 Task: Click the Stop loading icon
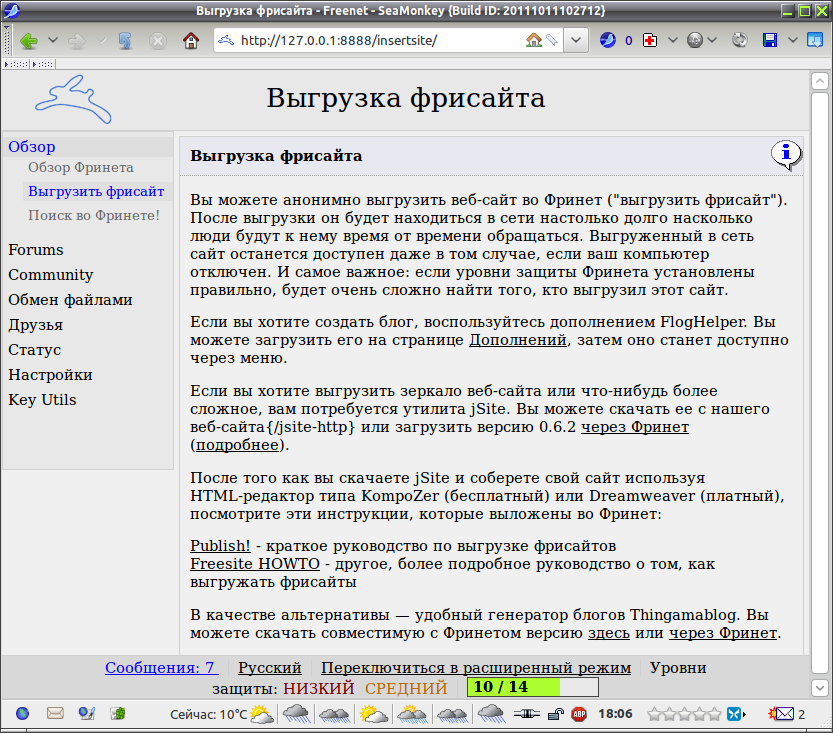[158, 40]
